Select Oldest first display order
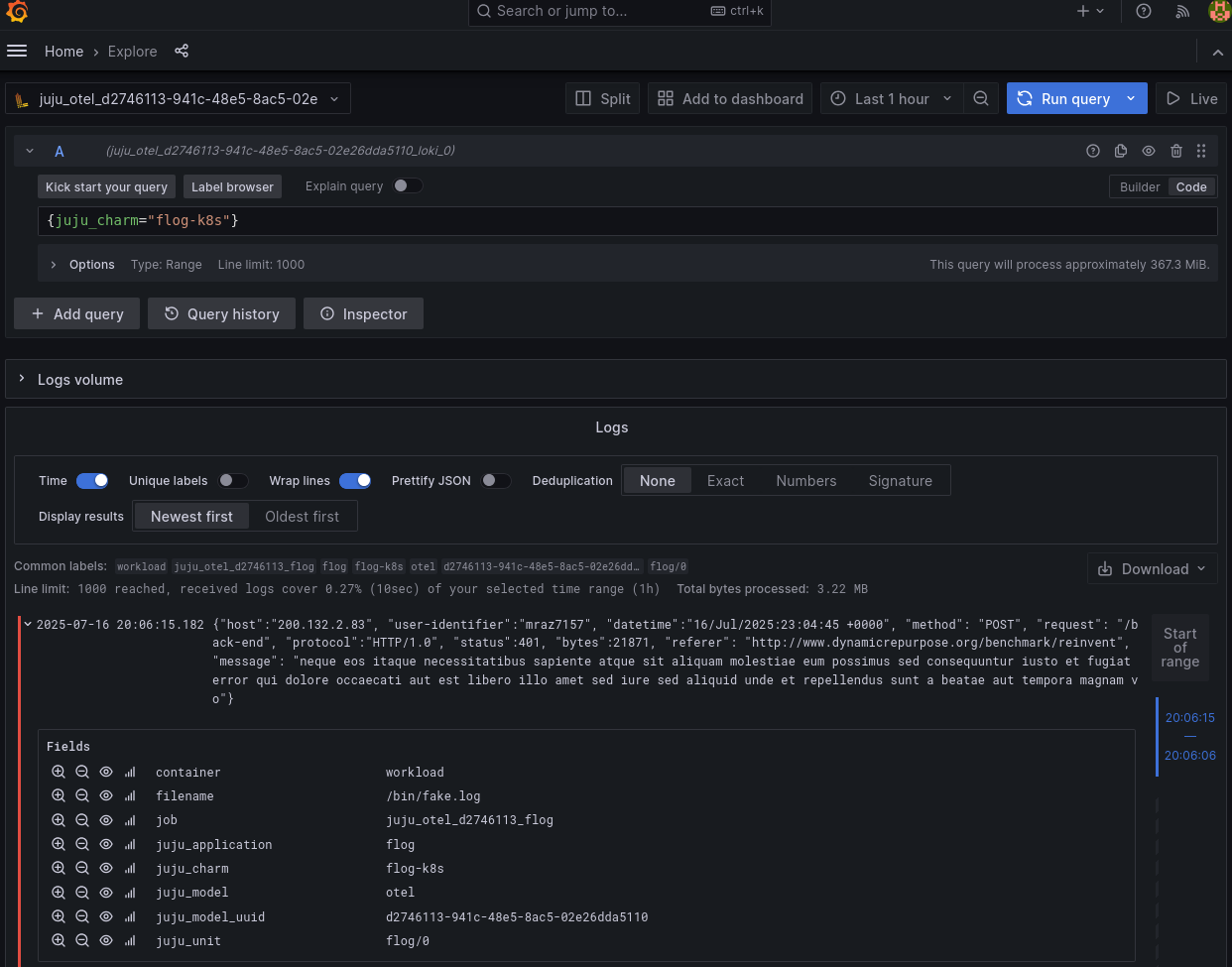The image size is (1232, 967). point(302,516)
